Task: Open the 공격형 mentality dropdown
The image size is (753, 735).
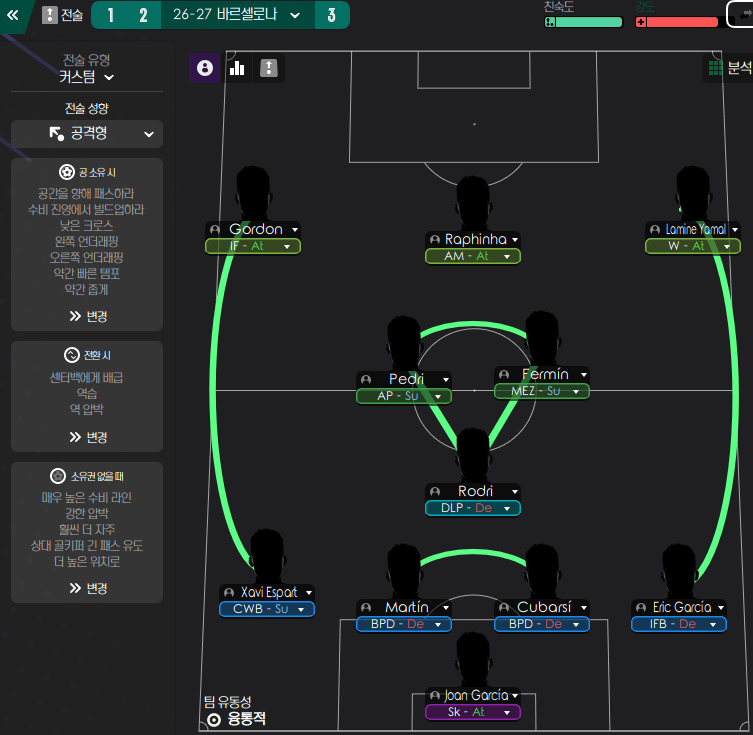Action: tap(87, 133)
